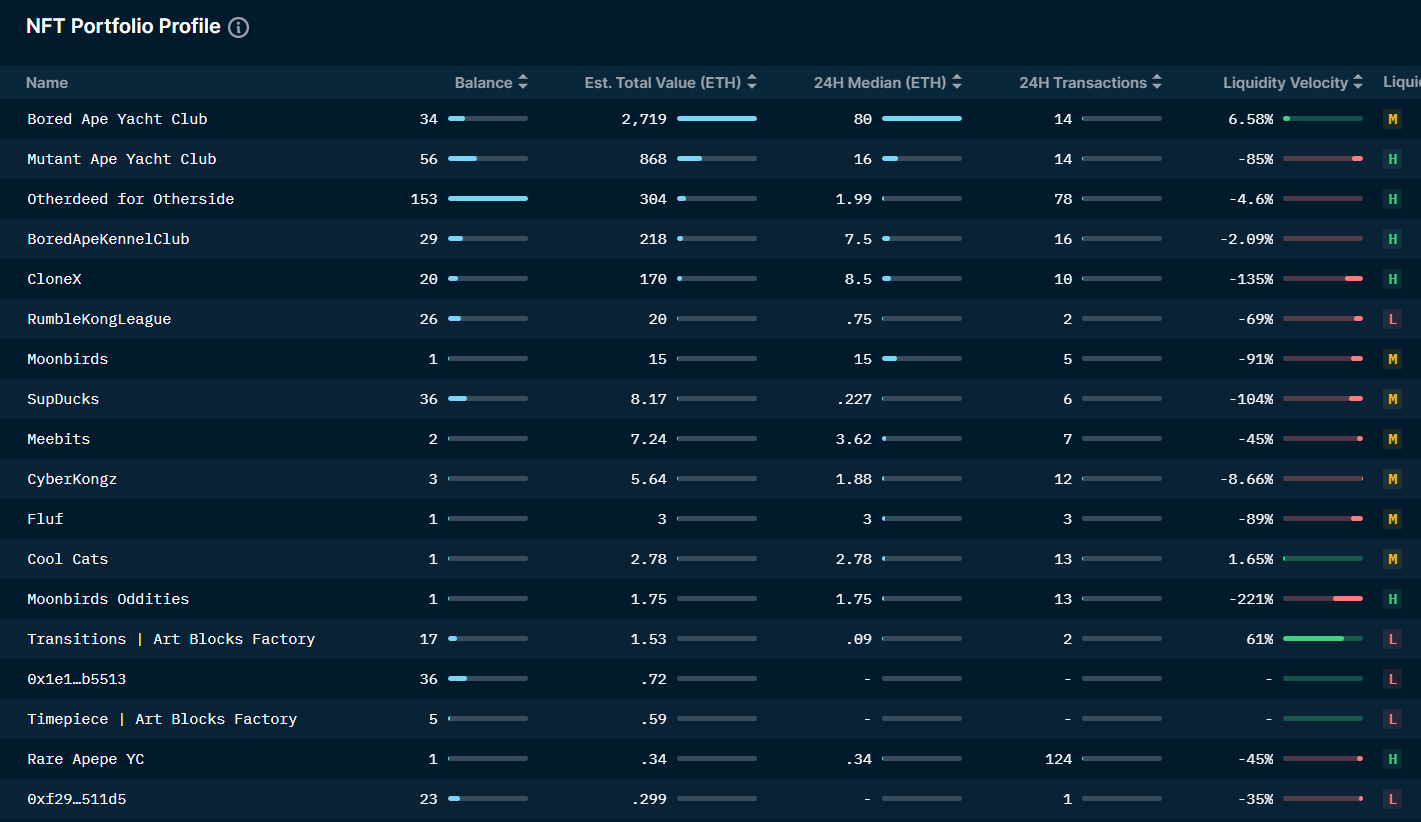Click the L badge on the 0xf29…511d5 row
Screen dimensions: 1421x822
(x=1392, y=799)
